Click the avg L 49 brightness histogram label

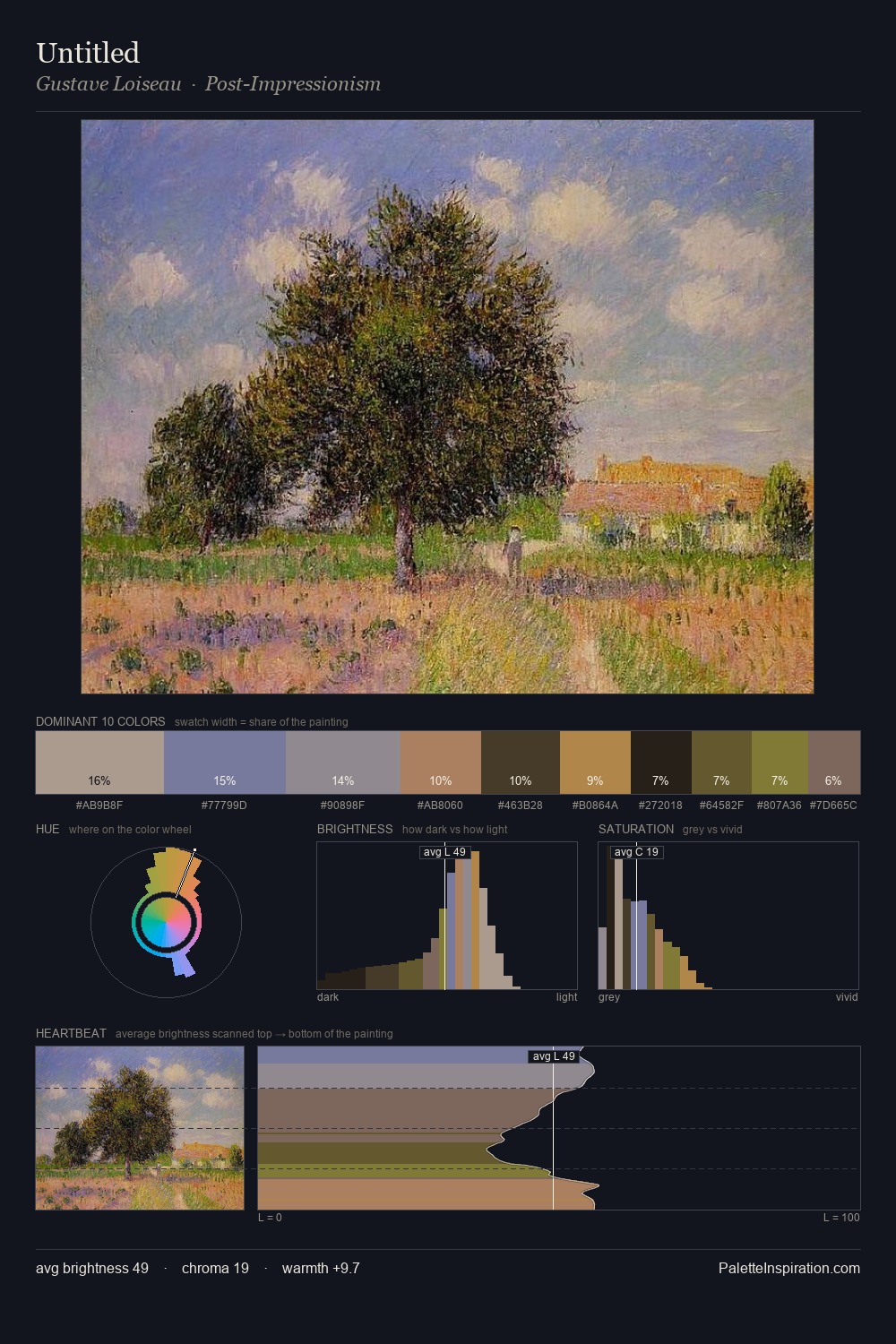(x=445, y=852)
